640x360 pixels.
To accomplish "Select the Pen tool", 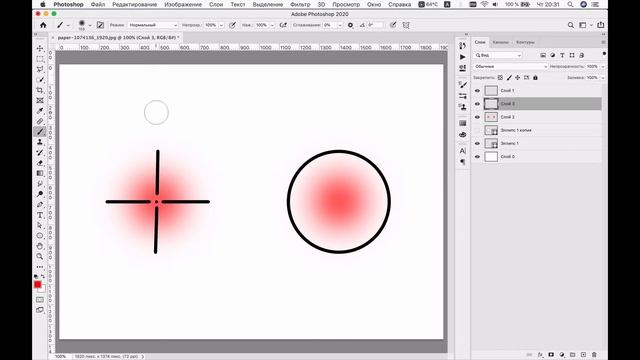I will coord(40,204).
